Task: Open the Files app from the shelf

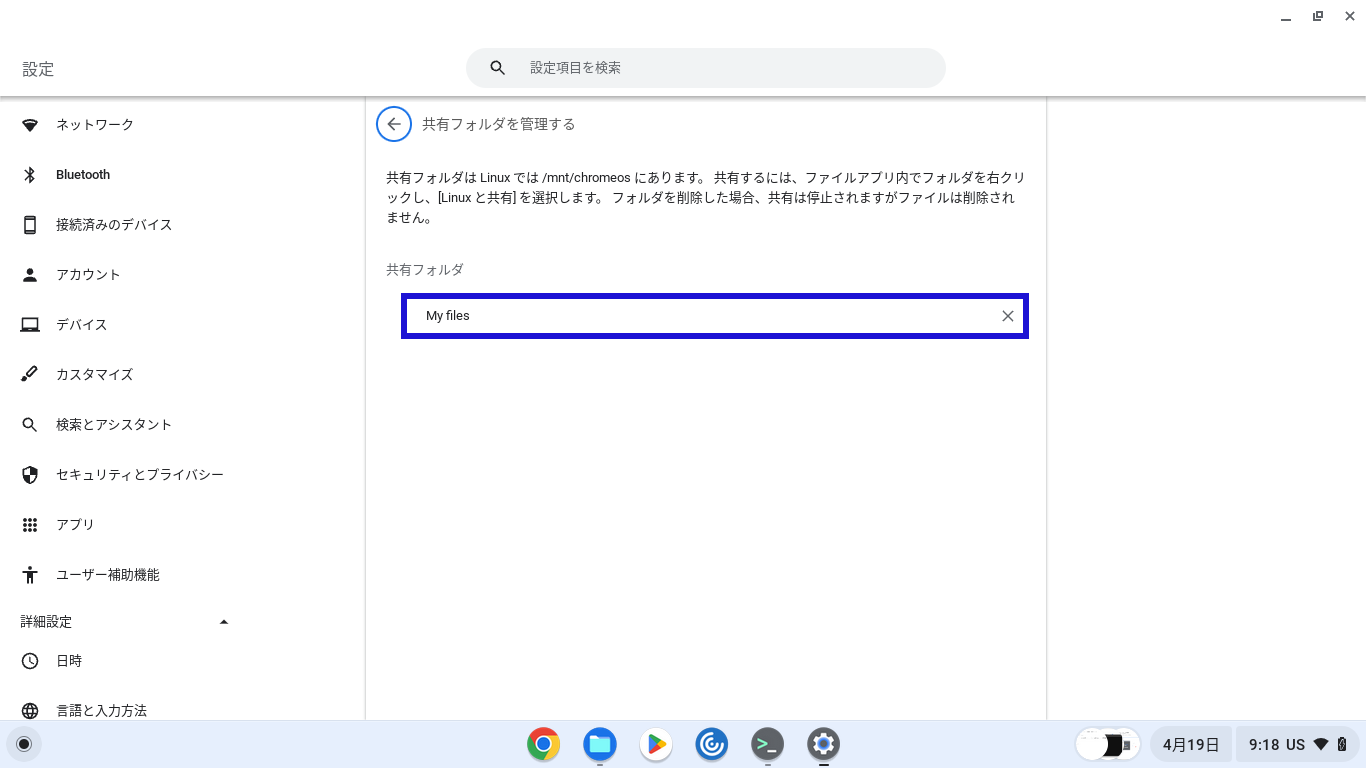Action: pos(599,744)
